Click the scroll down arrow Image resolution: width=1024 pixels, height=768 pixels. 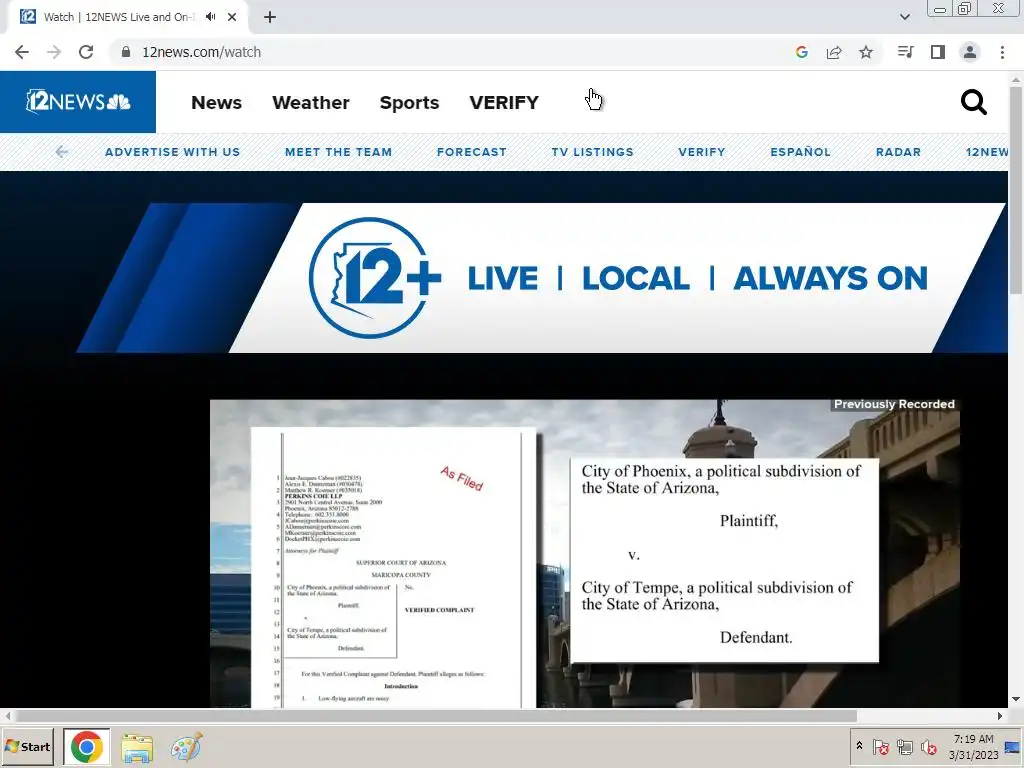(x=1016, y=699)
